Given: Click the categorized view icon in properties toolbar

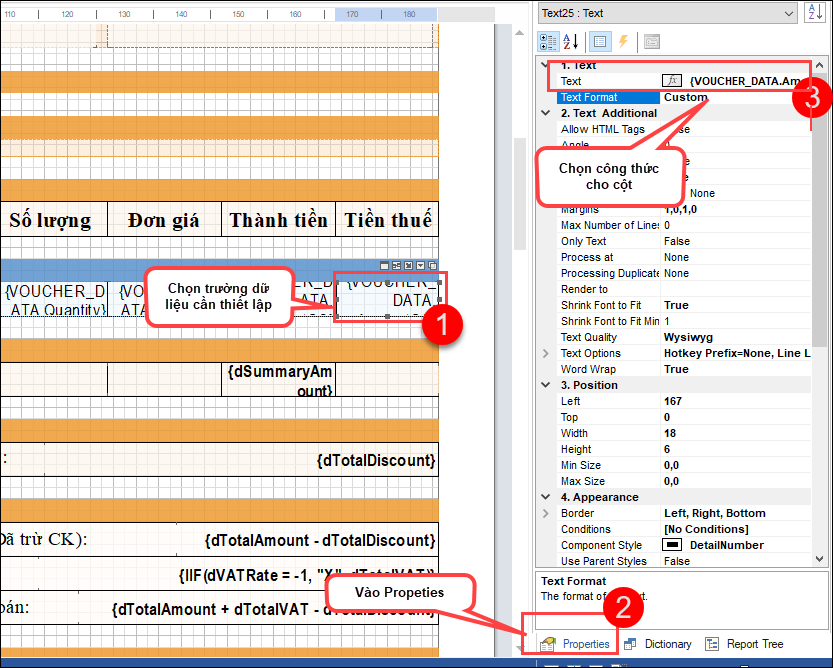Looking at the screenshot, I should click(x=549, y=42).
